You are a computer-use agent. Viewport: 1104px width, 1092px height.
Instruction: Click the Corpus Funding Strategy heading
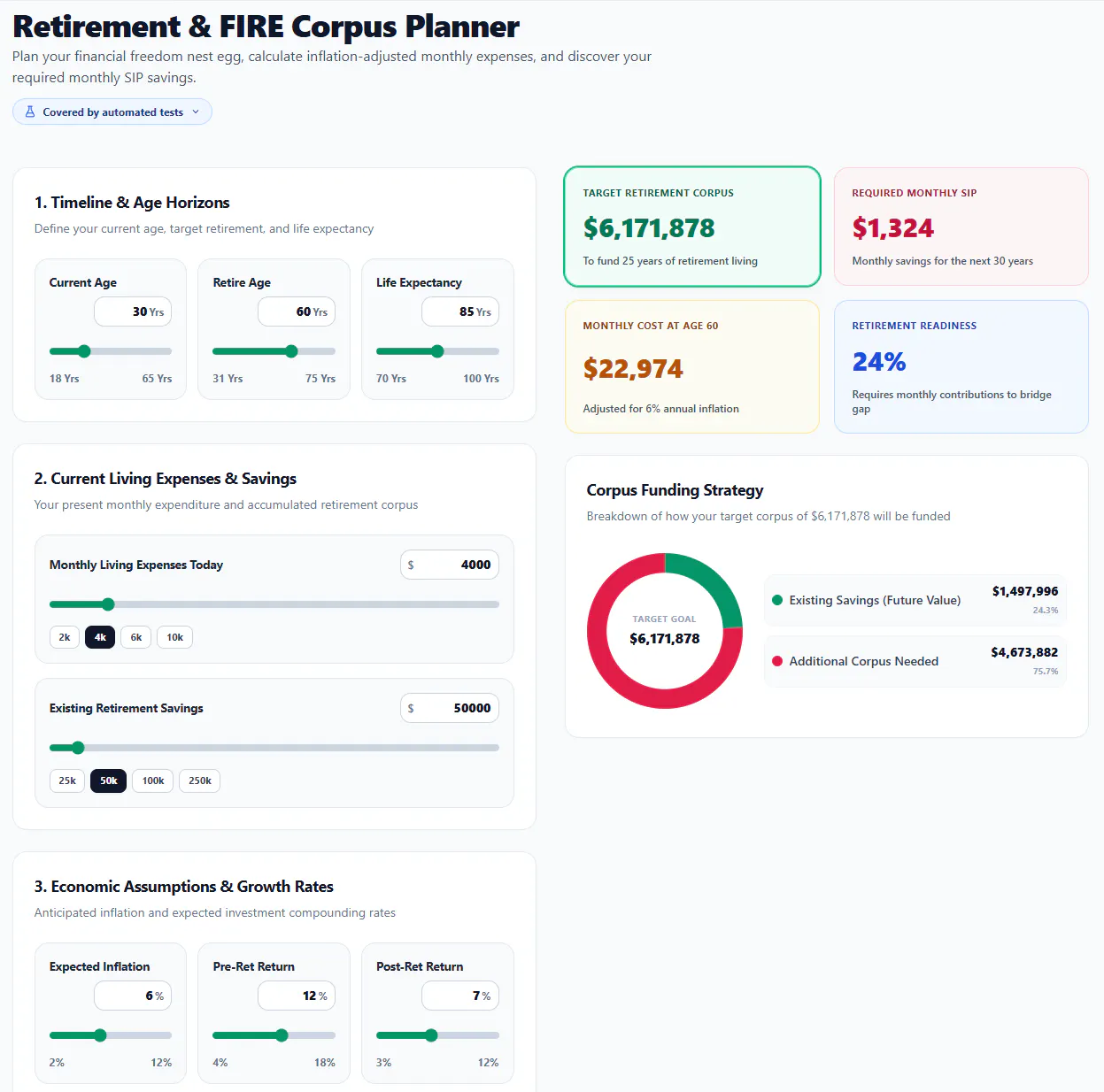point(675,490)
